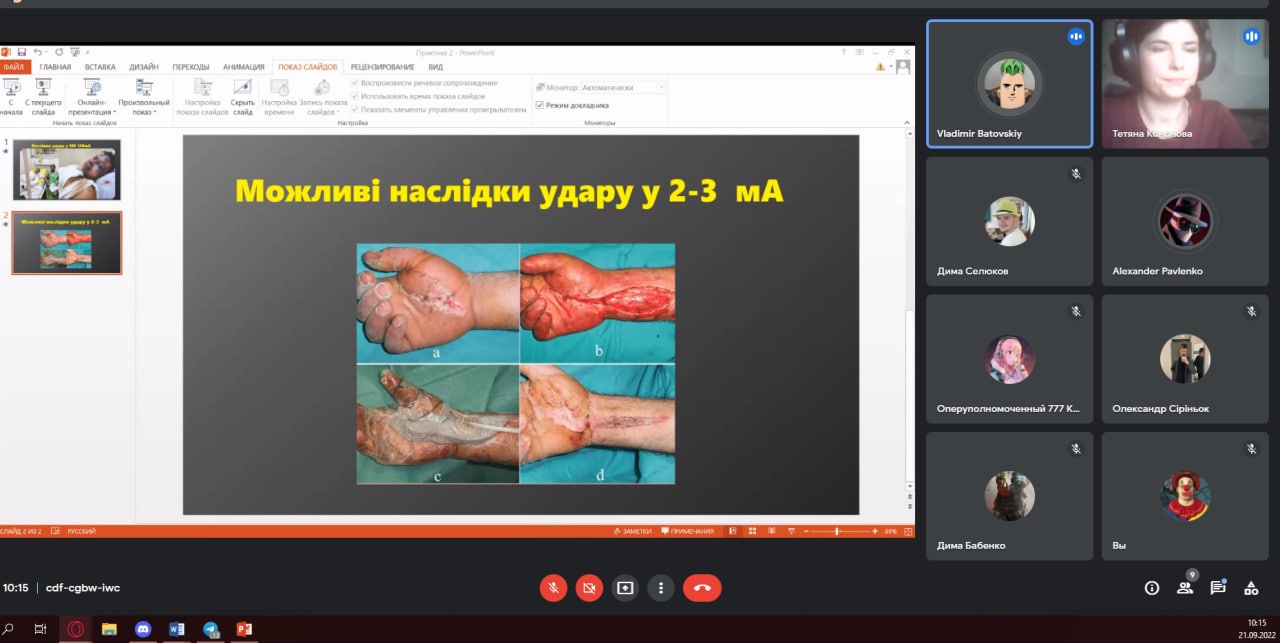
Task: Switch to the ГЛАВНАЯ ribbon tab
Action: [55, 66]
